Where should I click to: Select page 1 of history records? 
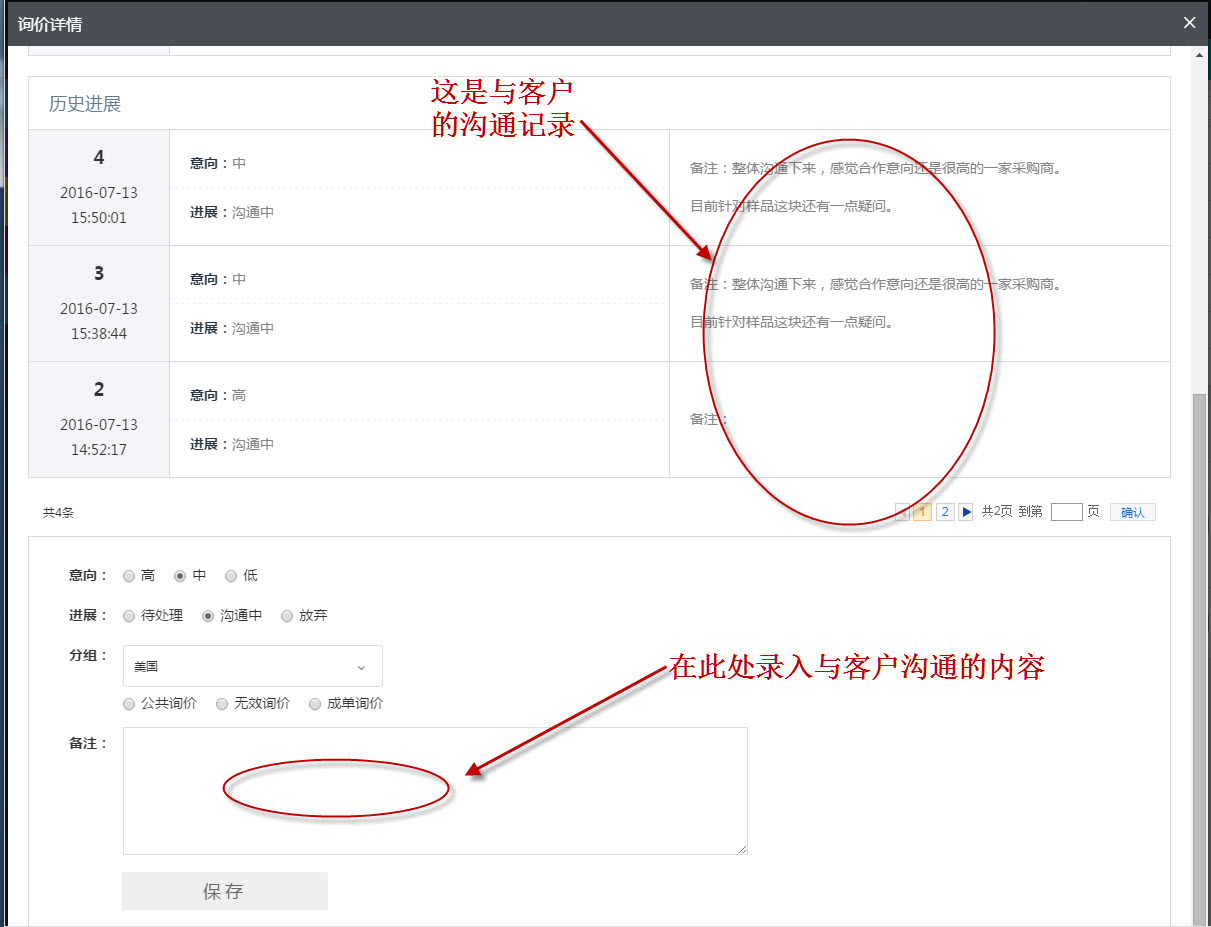(921, 511)
